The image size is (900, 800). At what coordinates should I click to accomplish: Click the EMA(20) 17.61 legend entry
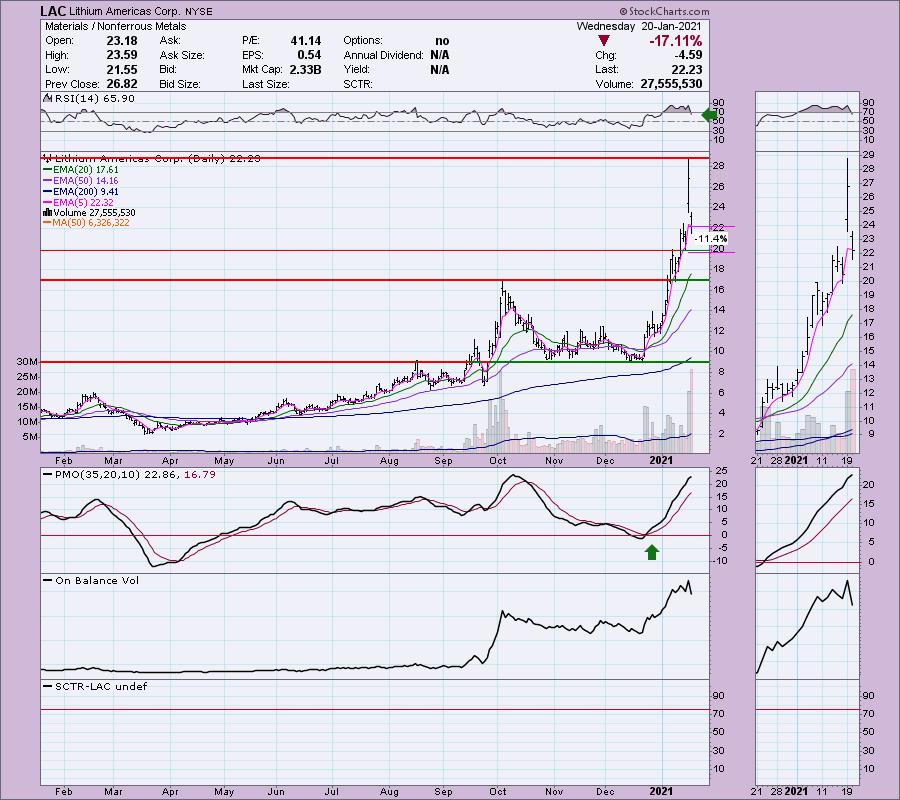pyautogui.click(x=81, y=170)
